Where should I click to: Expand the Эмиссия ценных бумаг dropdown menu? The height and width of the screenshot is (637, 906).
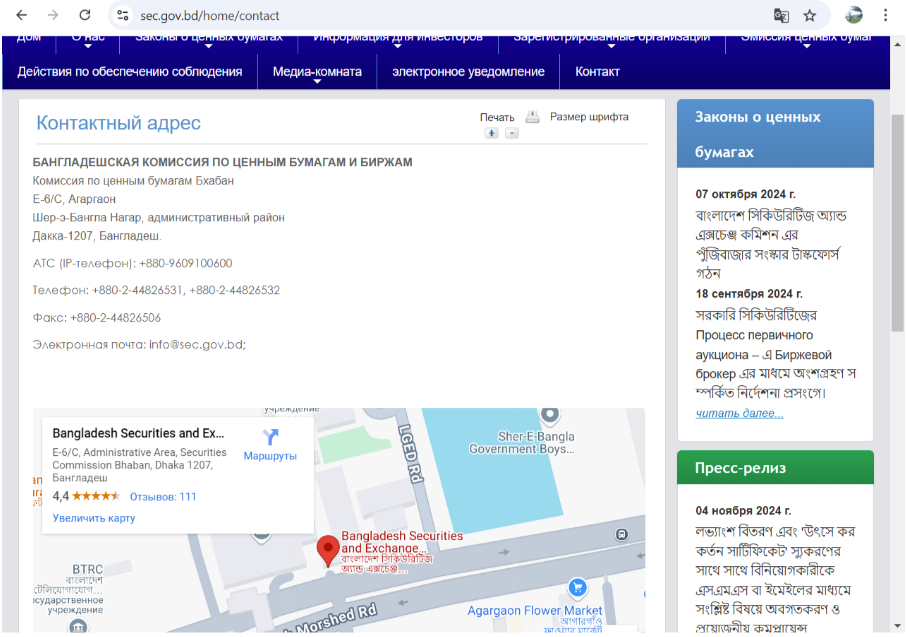pyautogui.click(x=807, y=40)
